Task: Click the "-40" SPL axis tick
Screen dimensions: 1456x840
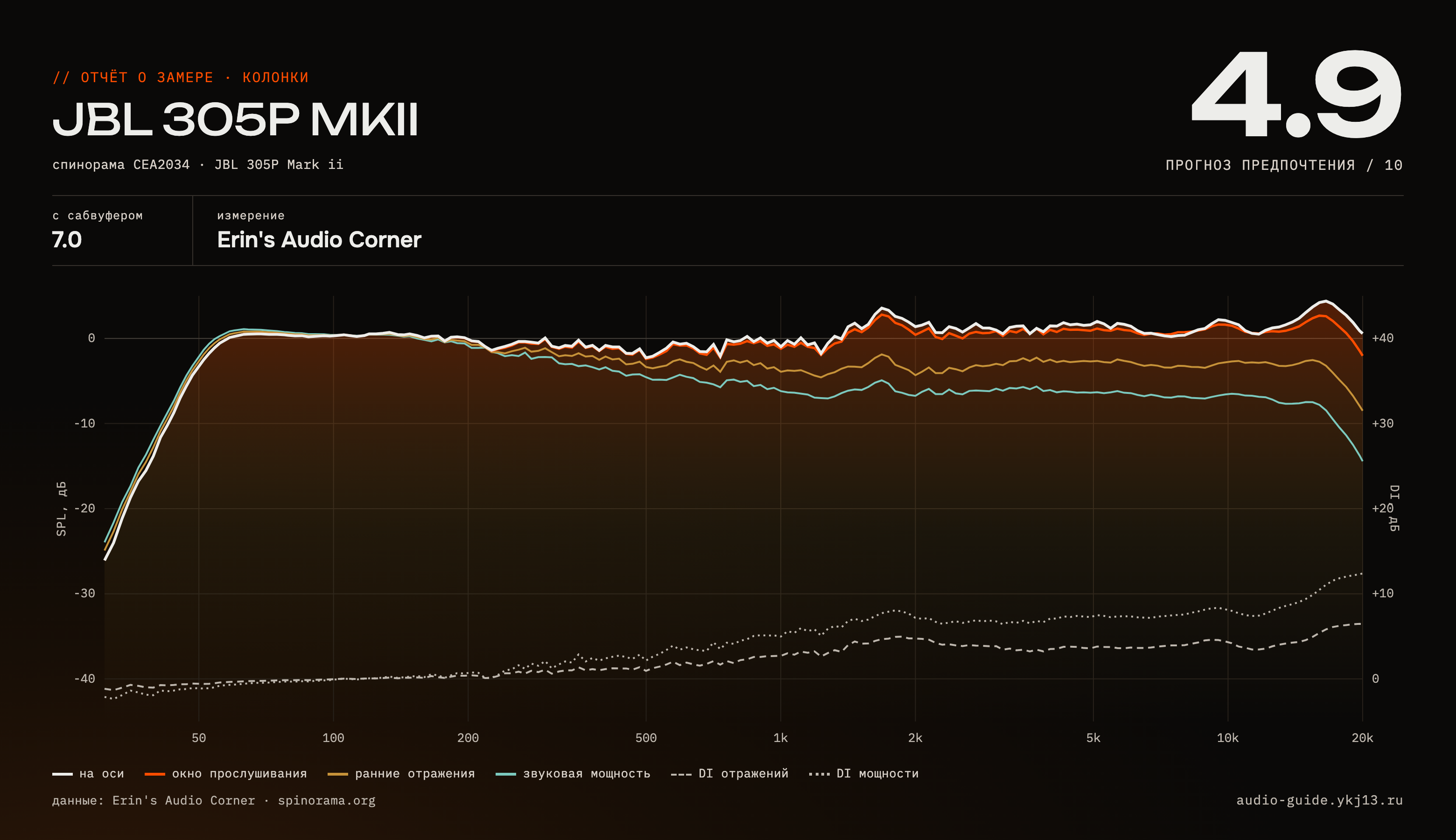Action: click(x=84, y=679)
